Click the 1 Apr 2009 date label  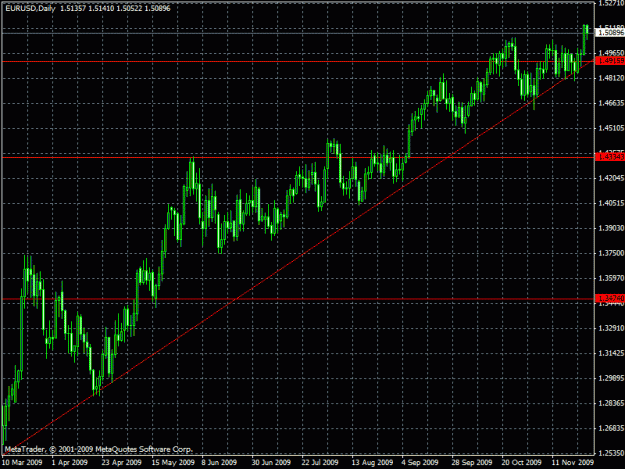70,463
